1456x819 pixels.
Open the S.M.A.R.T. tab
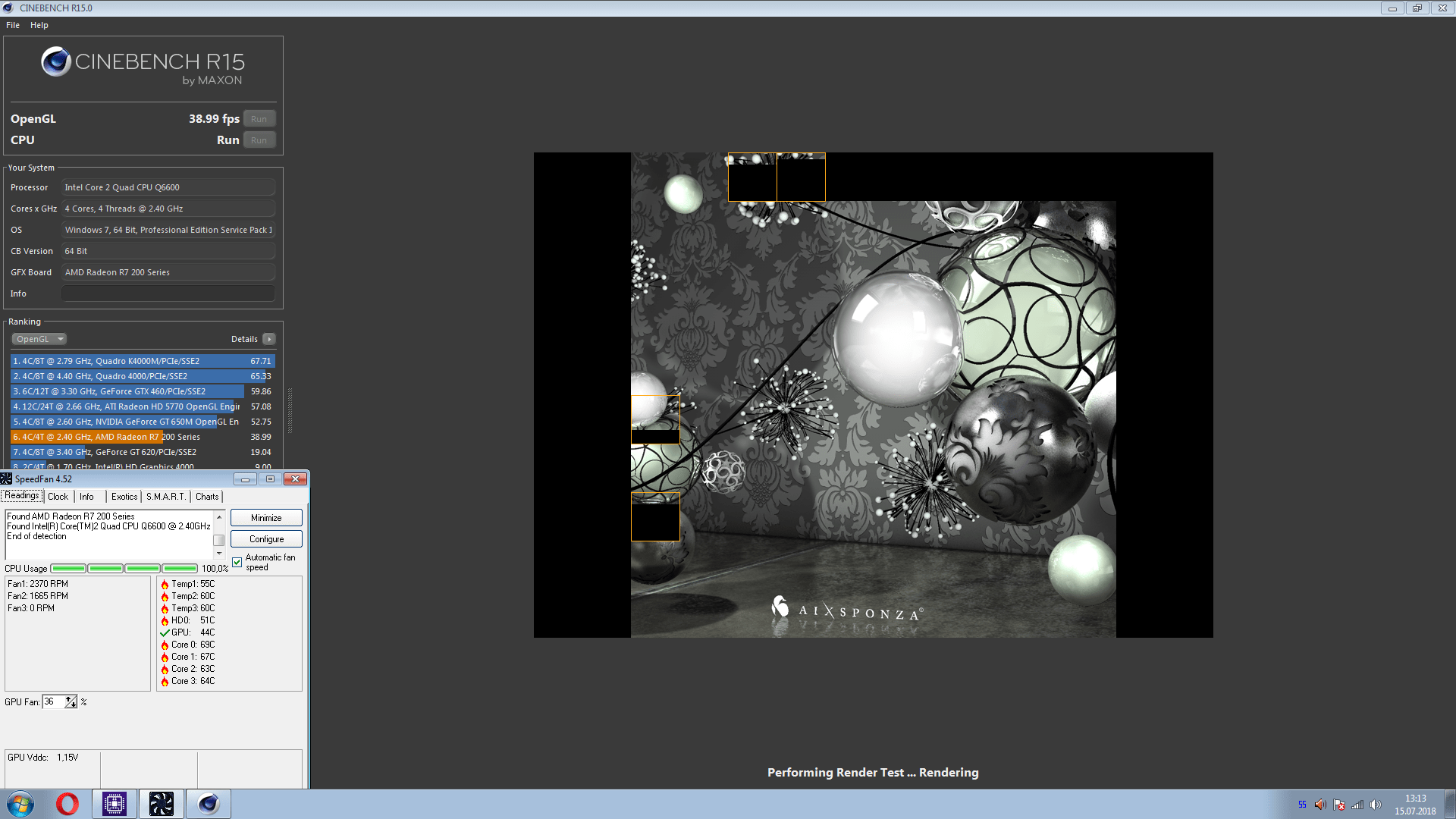tap(165, 497)
